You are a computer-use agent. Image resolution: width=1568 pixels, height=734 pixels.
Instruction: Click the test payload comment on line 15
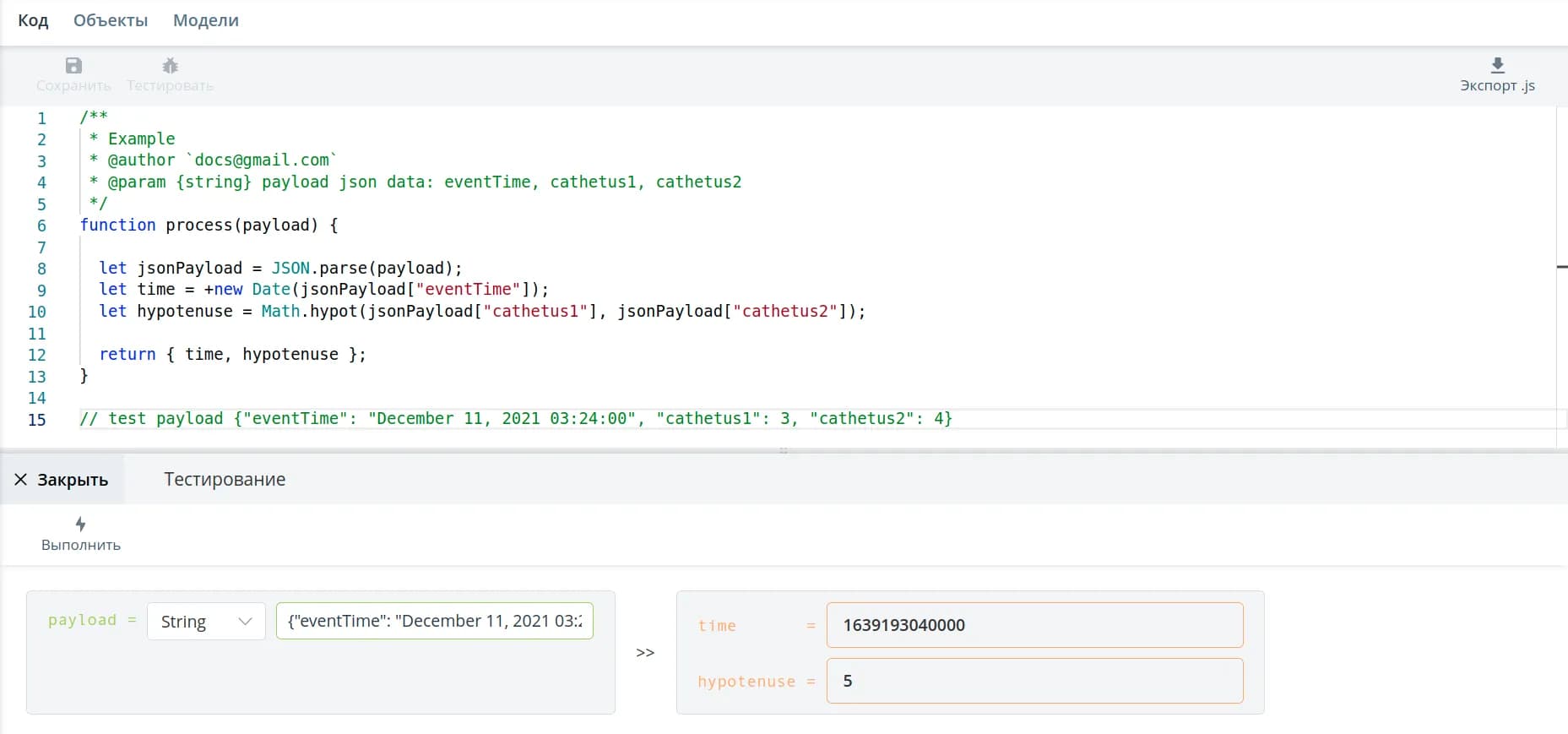pos(515,419)
